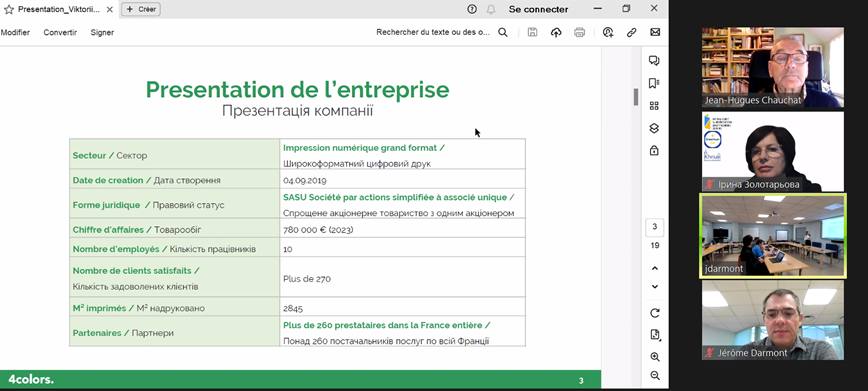Click the document vertical scrollbar thumb
Screen dimensions: 868x391
tap(636, 97)
